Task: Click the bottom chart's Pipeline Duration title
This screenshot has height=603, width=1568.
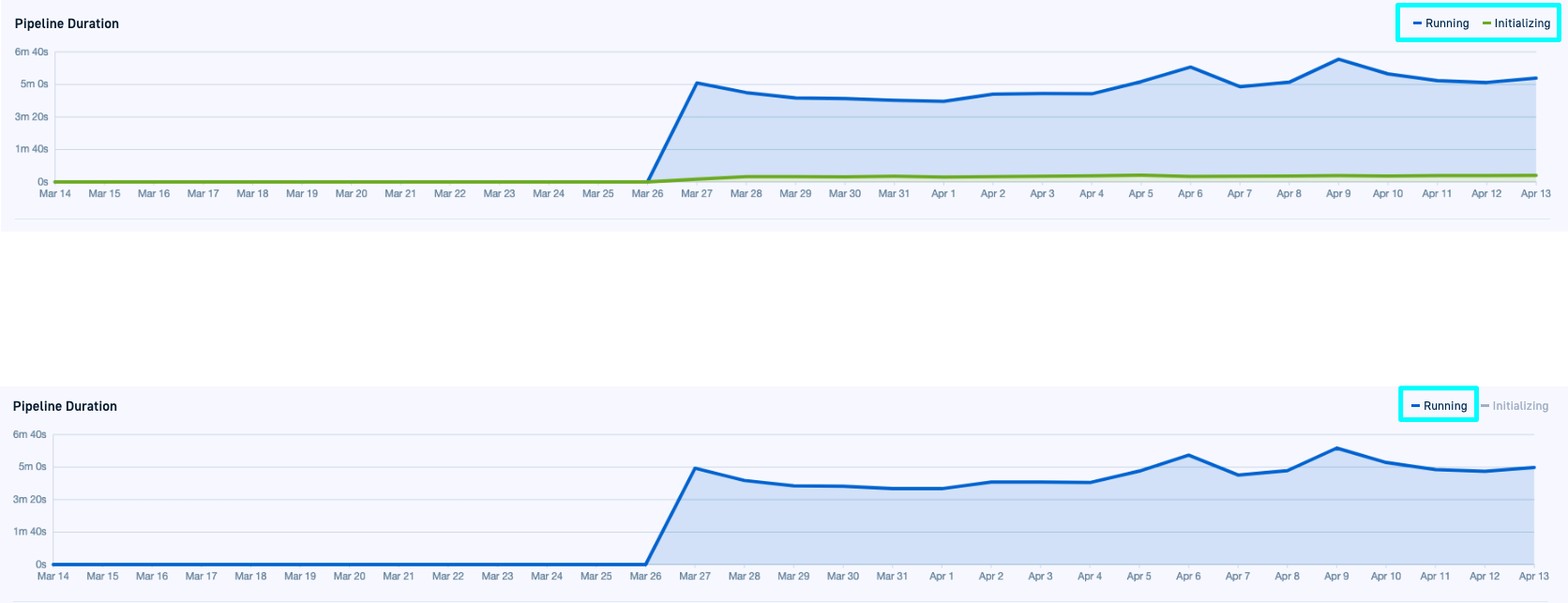Action: (65, 406)
